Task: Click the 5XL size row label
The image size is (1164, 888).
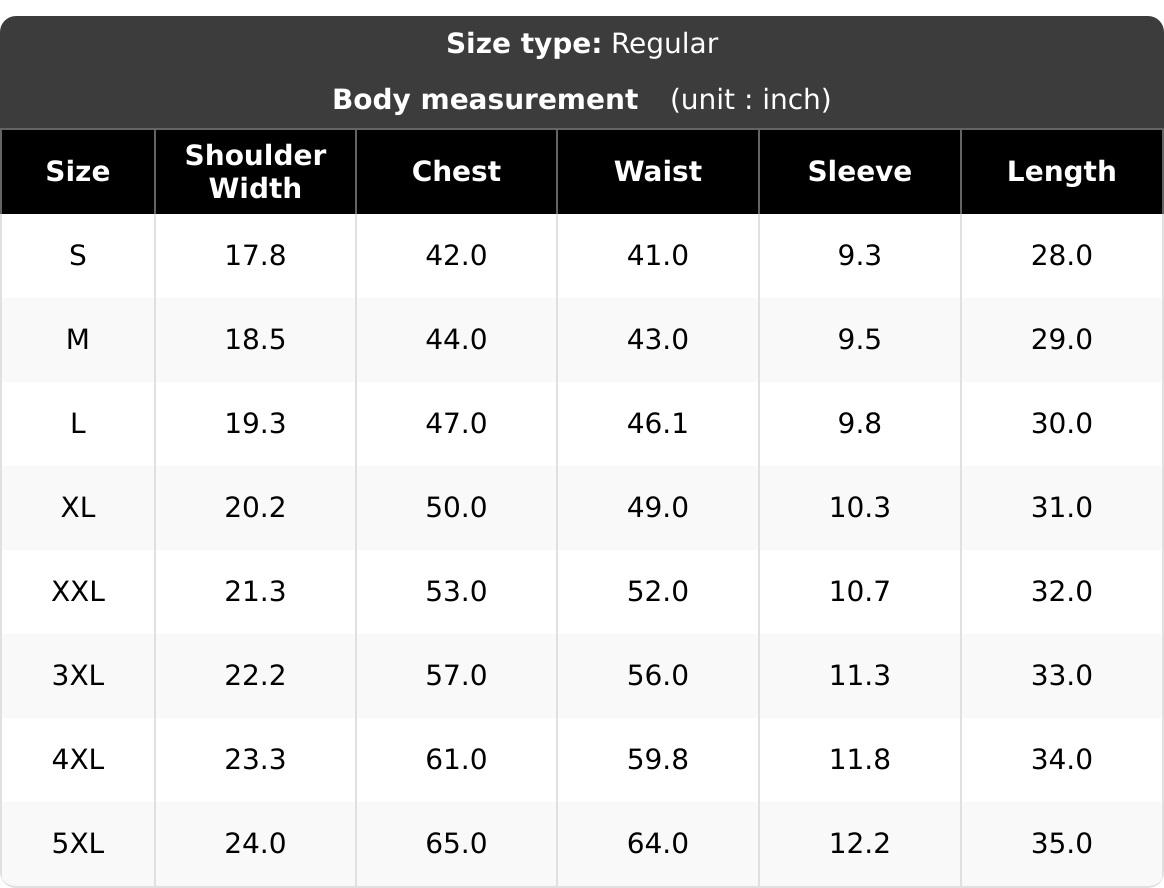Action: (78, 843)
